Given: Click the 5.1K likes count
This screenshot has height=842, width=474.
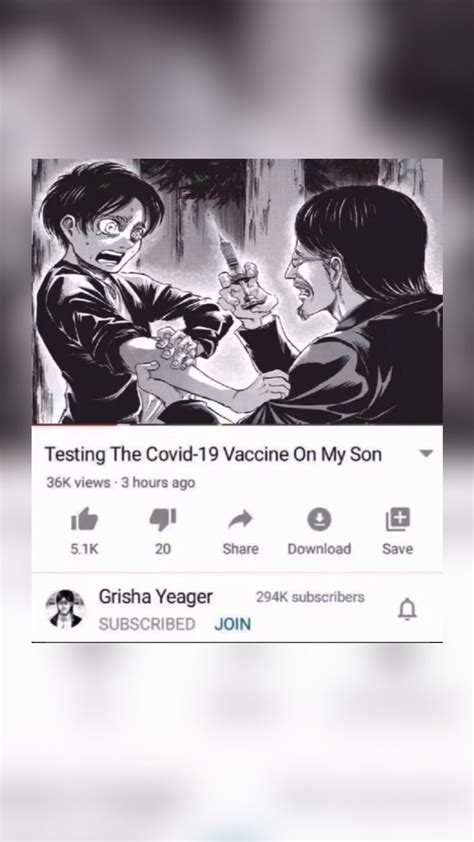Looking at the screenshot, I should pos(84,549).
